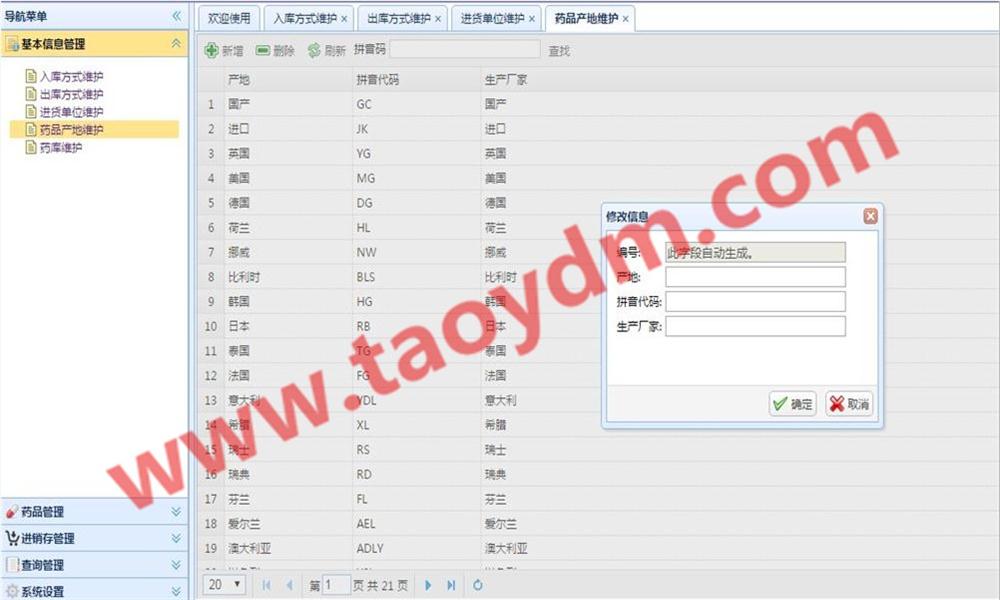
Task: Close the 进货单位维护 tab
Action: tap(532, 19)
